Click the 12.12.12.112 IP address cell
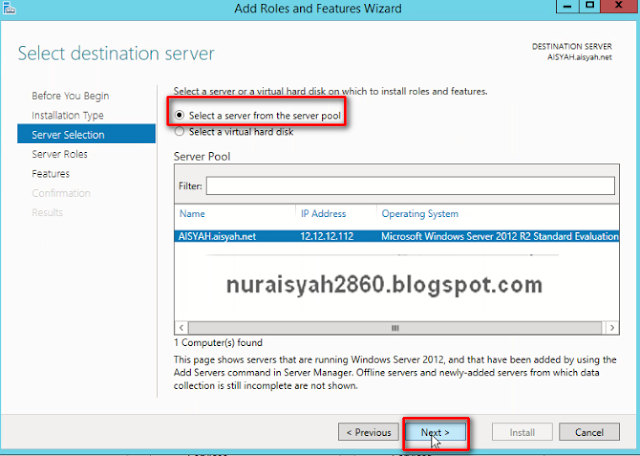Screen dimensions: 640x456 [x=327, y=236]
